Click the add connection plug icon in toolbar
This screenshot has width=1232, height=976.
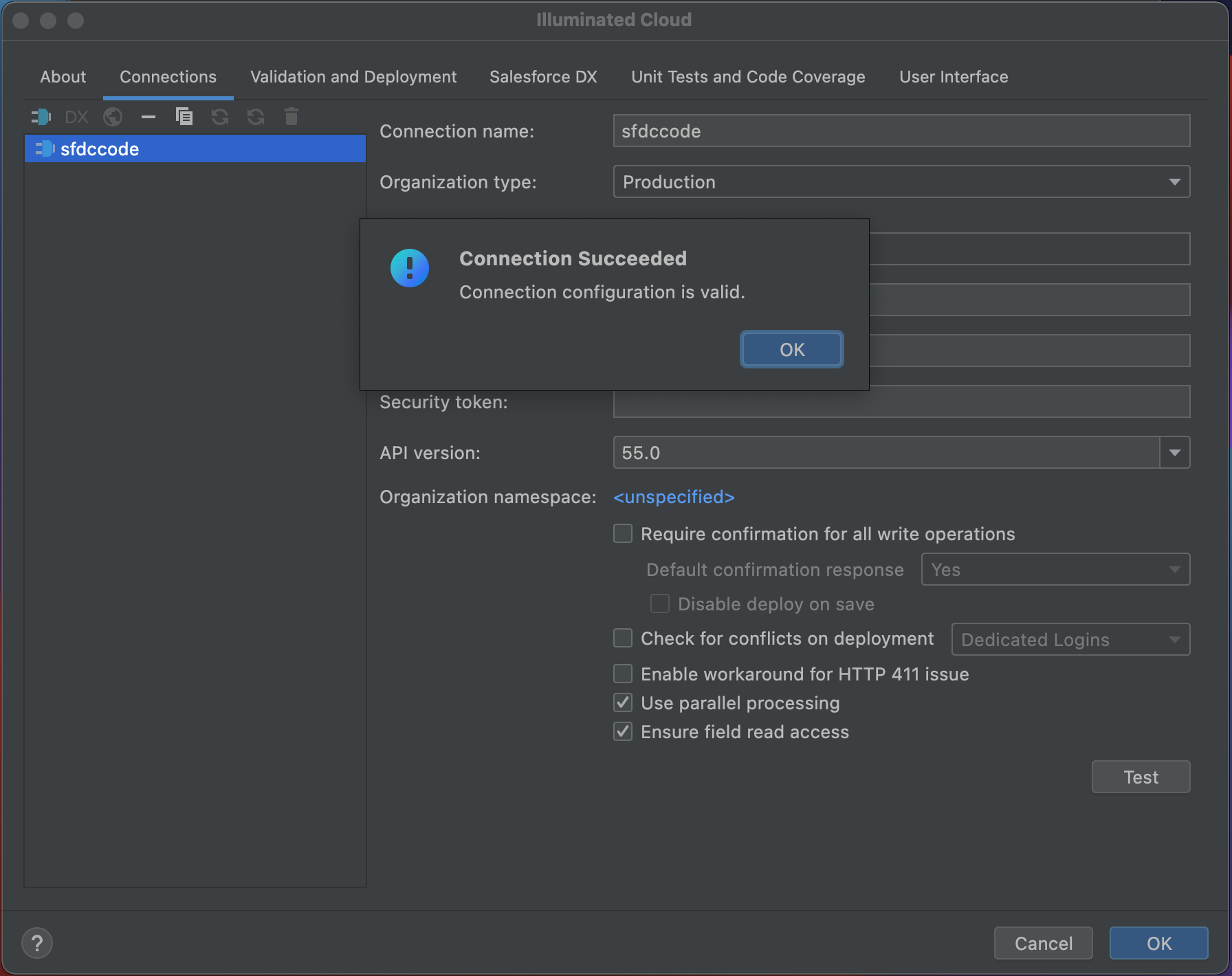point(41,117)
